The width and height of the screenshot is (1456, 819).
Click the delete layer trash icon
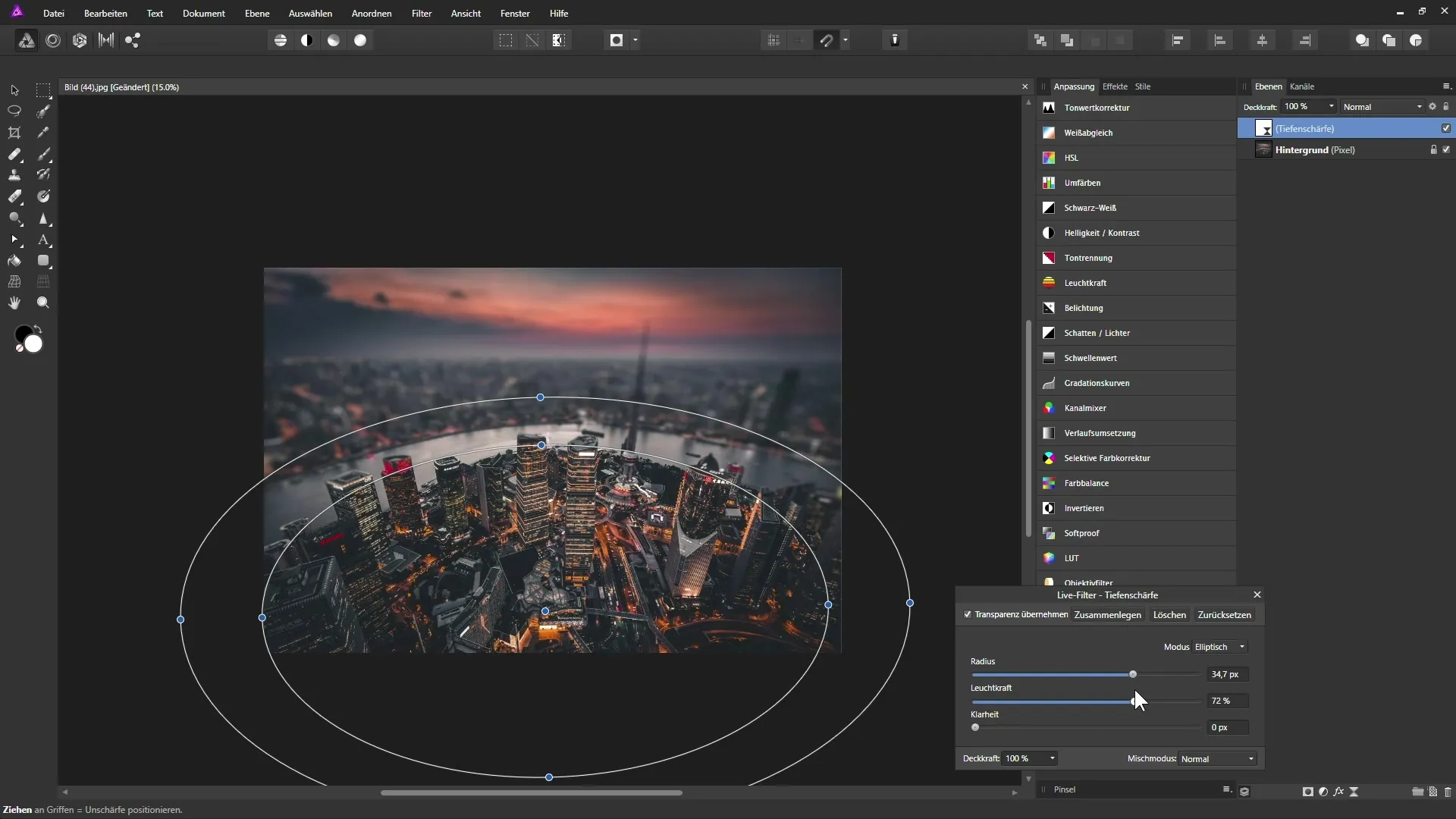click(1448, 792)
